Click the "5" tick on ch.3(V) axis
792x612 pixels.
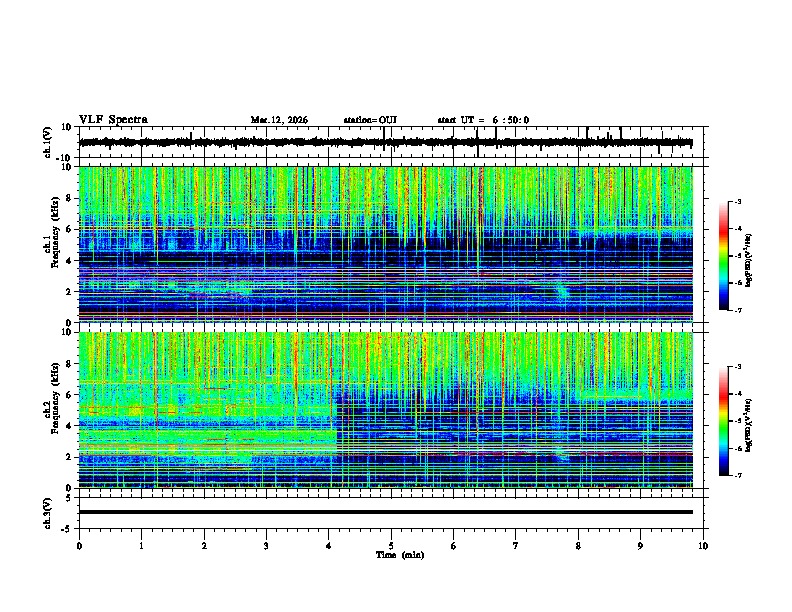point(70,498)
